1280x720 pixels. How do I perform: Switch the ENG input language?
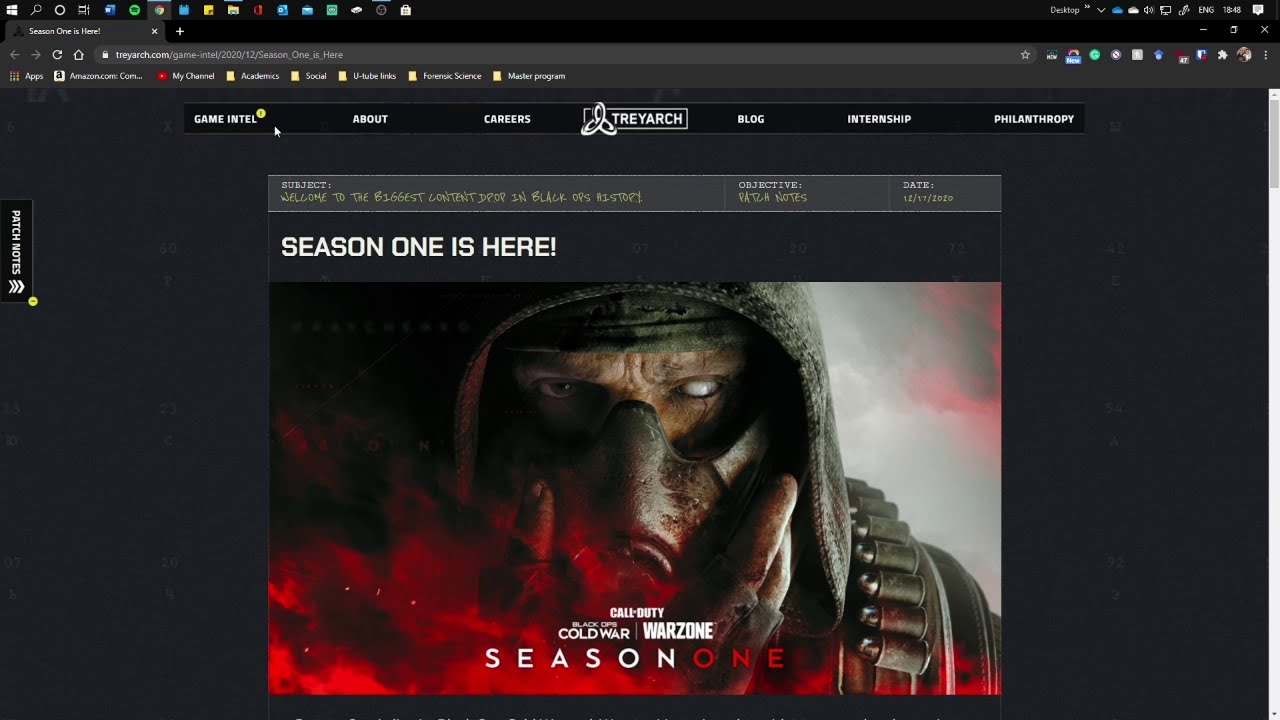(1206, 10)
